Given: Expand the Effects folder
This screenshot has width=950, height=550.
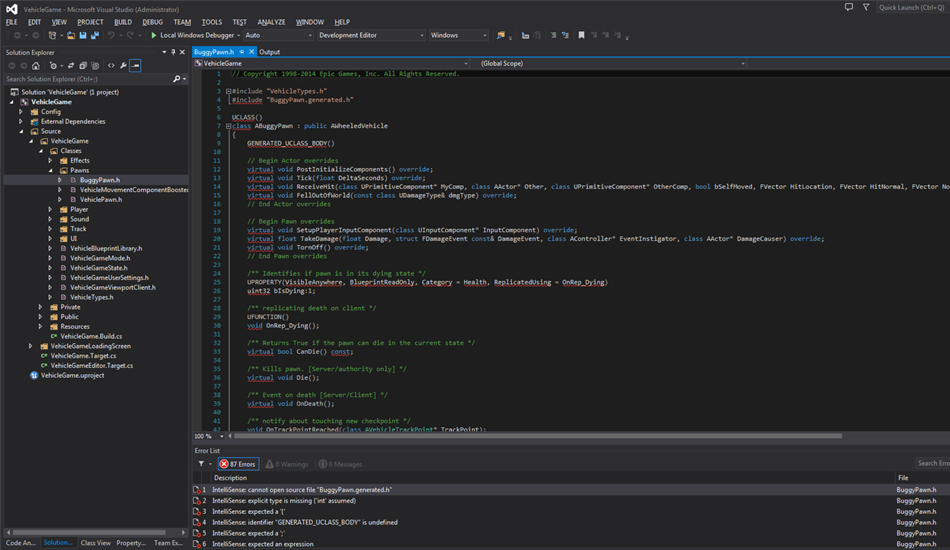Looking at the screenshot, I should coord(50,161).
